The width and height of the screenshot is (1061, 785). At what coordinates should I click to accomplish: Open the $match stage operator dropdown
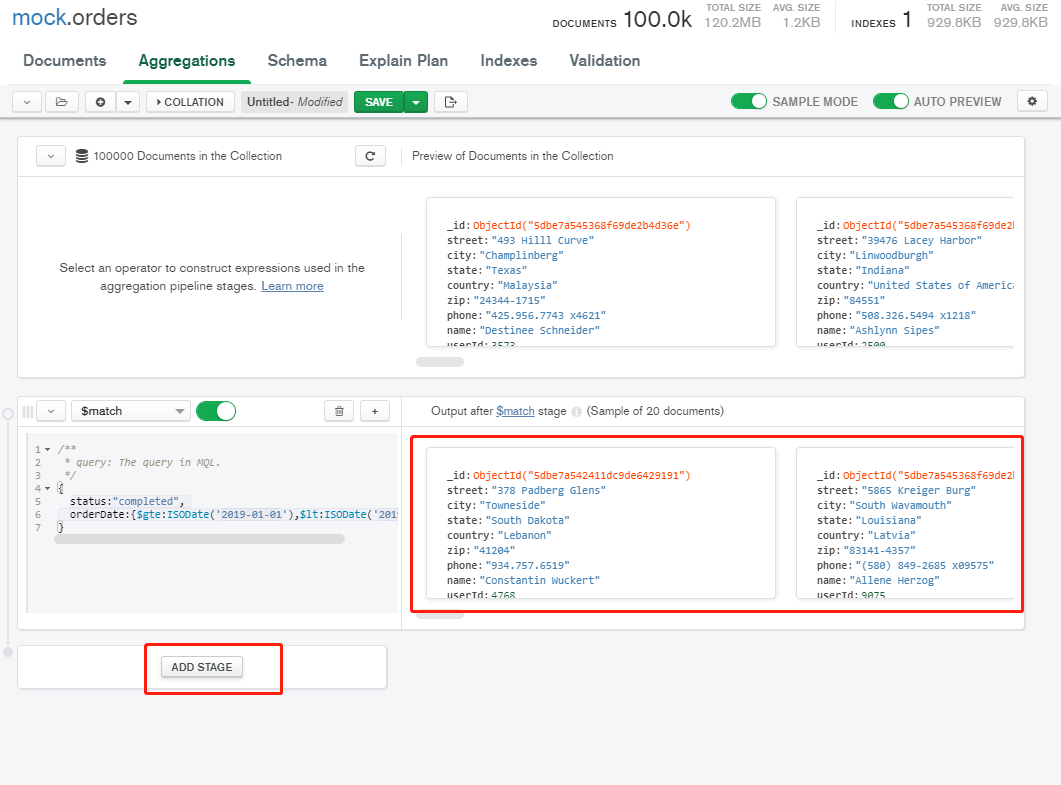click(130, 411)
